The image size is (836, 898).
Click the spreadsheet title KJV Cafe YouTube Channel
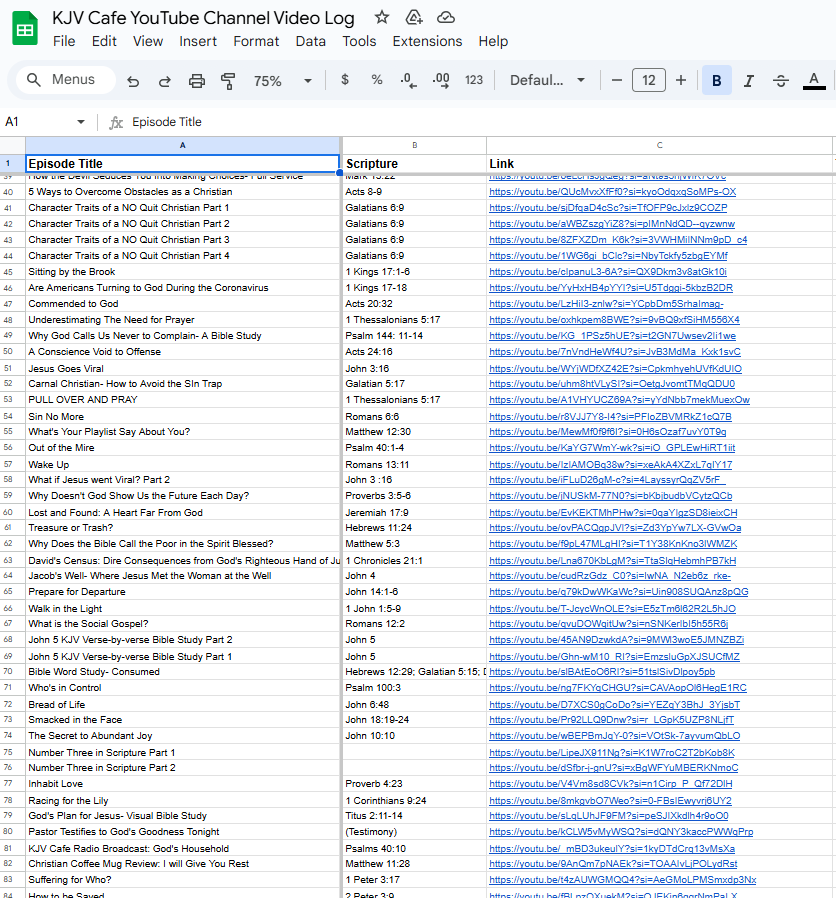pos(203,18)
